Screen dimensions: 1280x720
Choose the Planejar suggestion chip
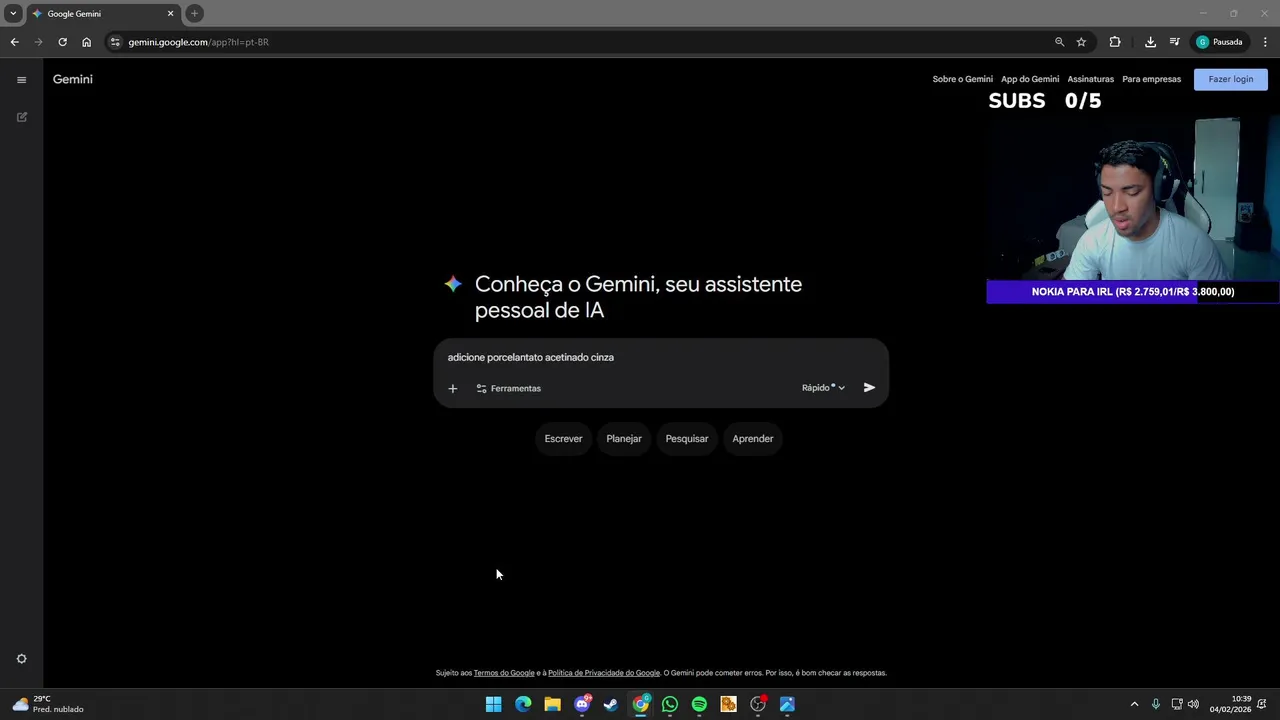pos(624,439)
